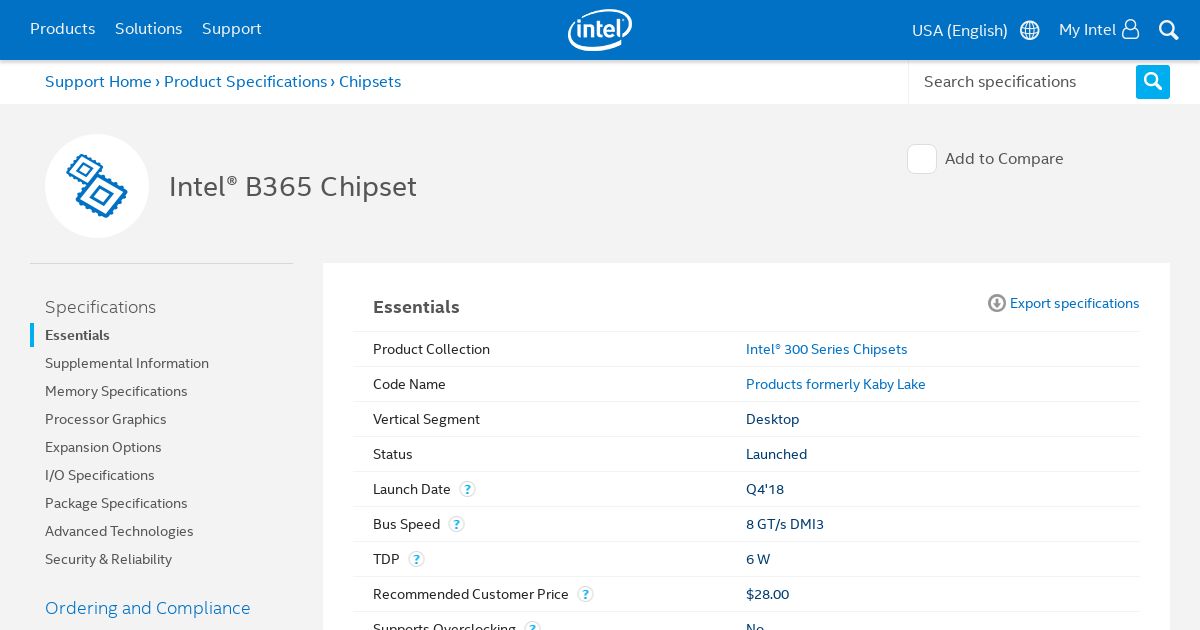The width and height of the screenshot is (1200, 630).
Task: Open Products formerly Kaby Lake link
Action: coord(836,384)
